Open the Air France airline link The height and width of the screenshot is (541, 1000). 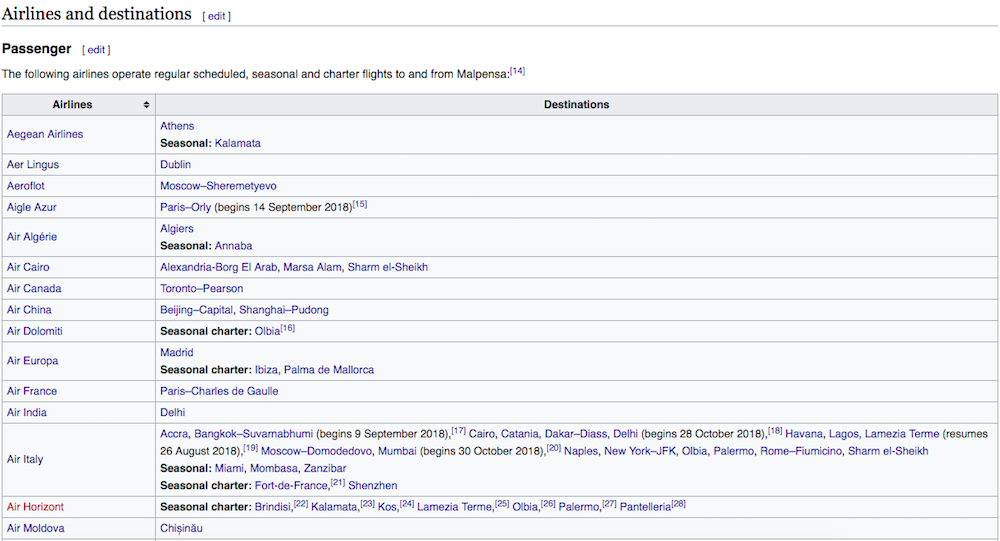click(x=32, y=391)
